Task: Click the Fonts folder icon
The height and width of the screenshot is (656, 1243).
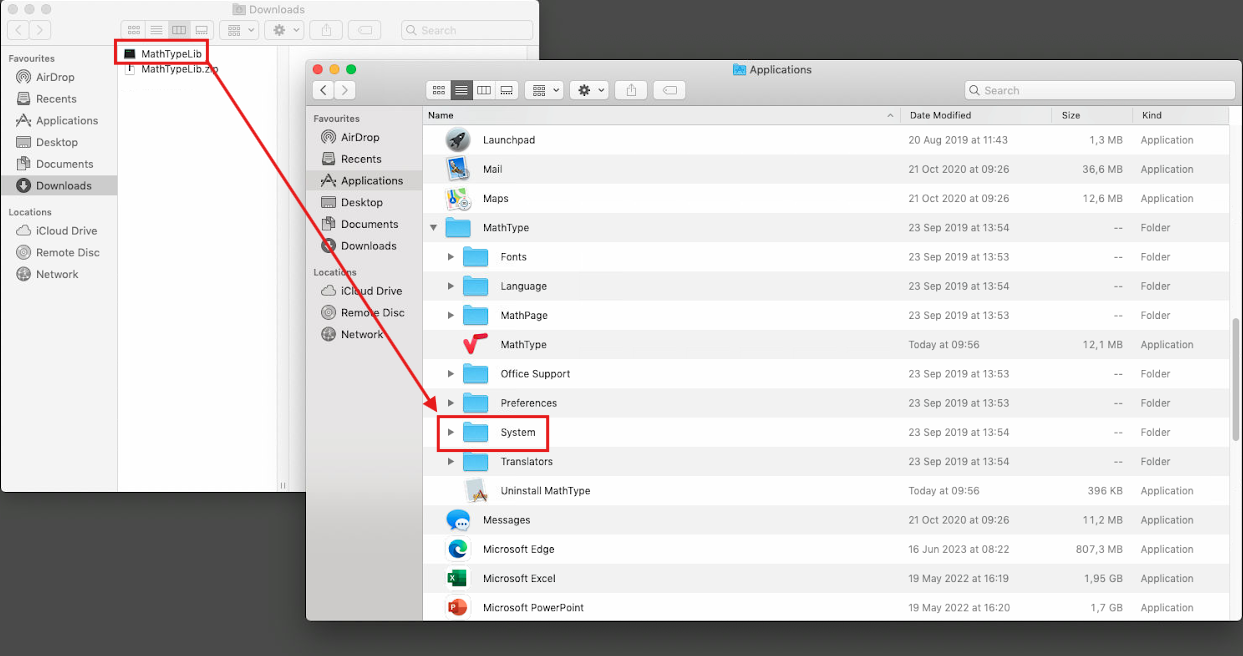Action: click(476, 257)
